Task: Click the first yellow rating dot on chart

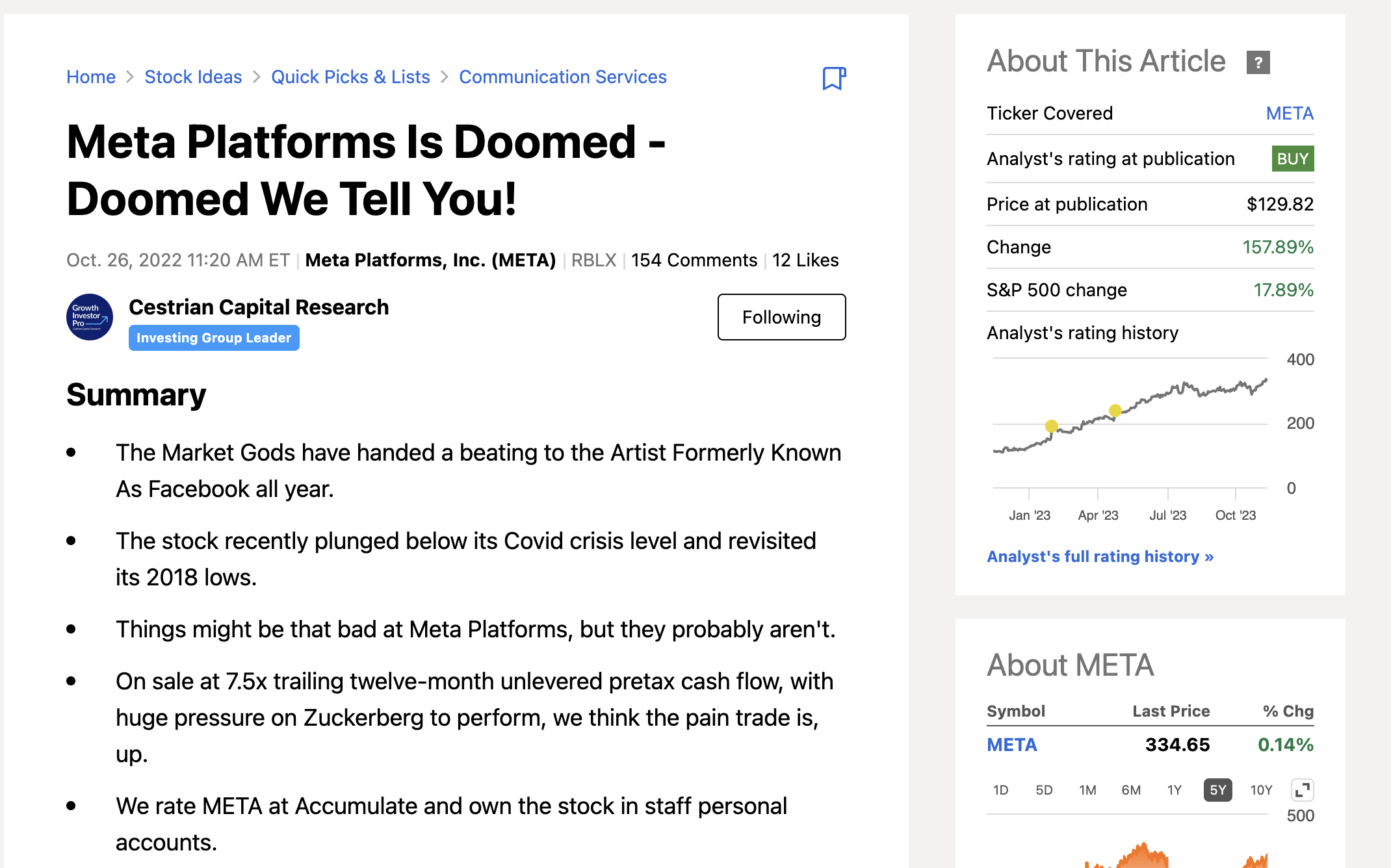Action: coord(1051,426)
